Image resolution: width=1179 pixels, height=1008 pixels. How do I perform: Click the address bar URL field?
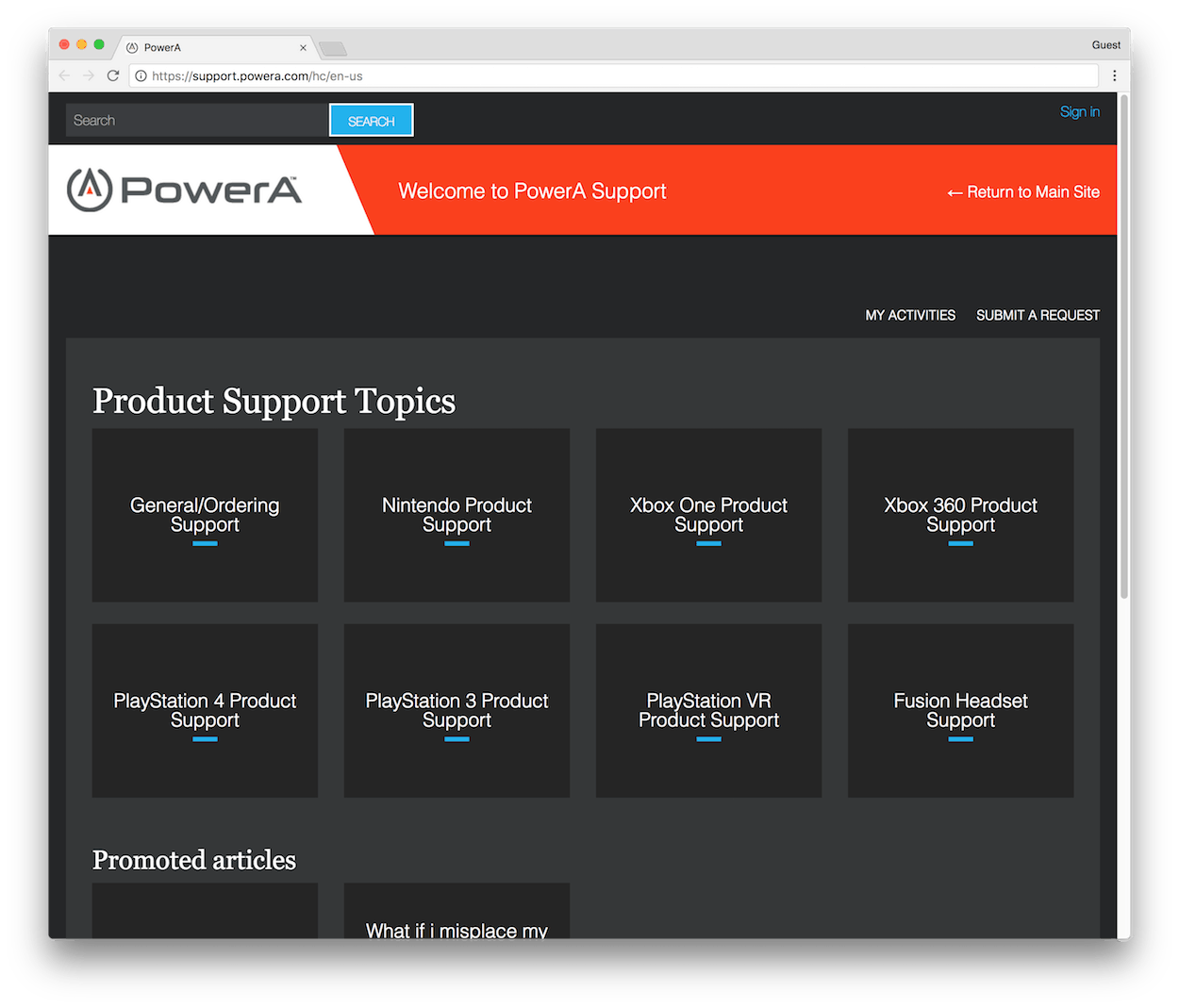coord(613,76)
